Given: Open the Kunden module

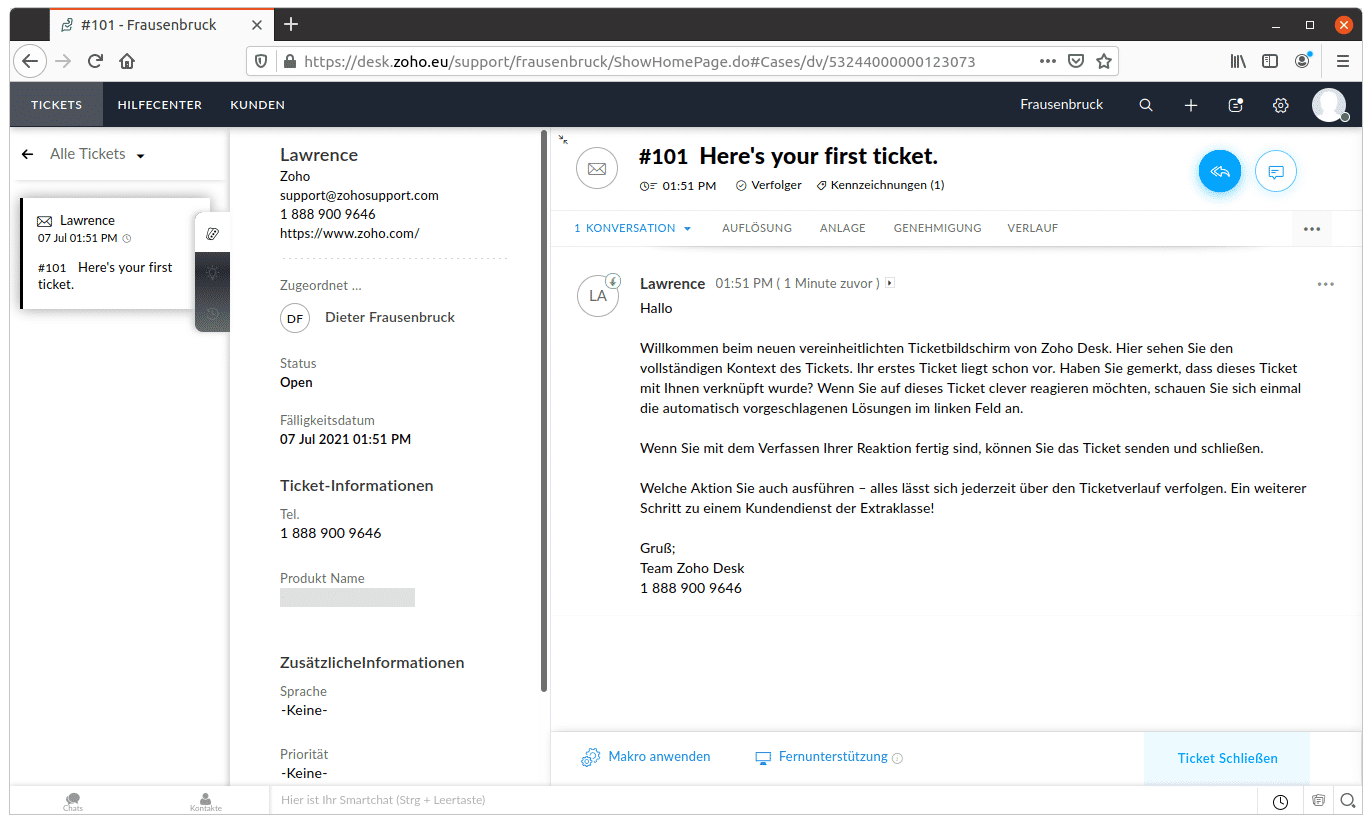Looking at the screenshot, I should (257, 104).
